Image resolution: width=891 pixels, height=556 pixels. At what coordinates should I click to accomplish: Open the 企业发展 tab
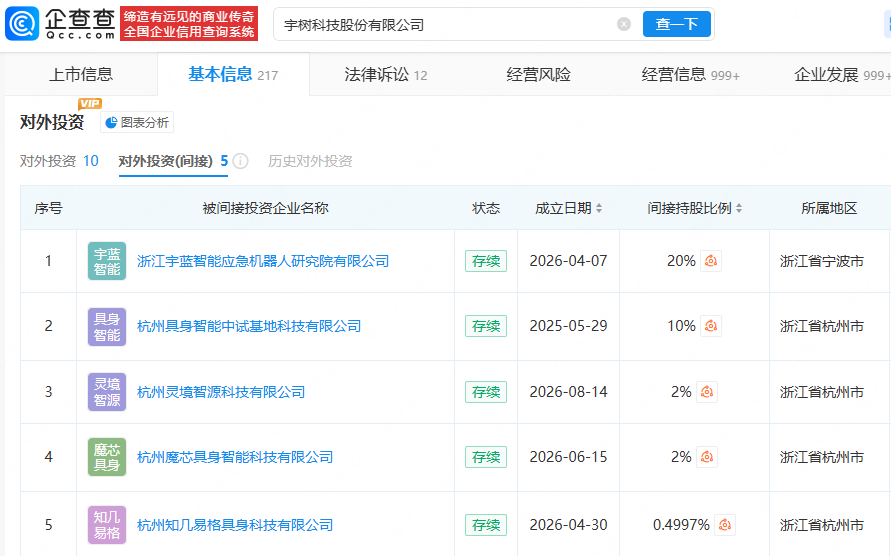point(842,74)
